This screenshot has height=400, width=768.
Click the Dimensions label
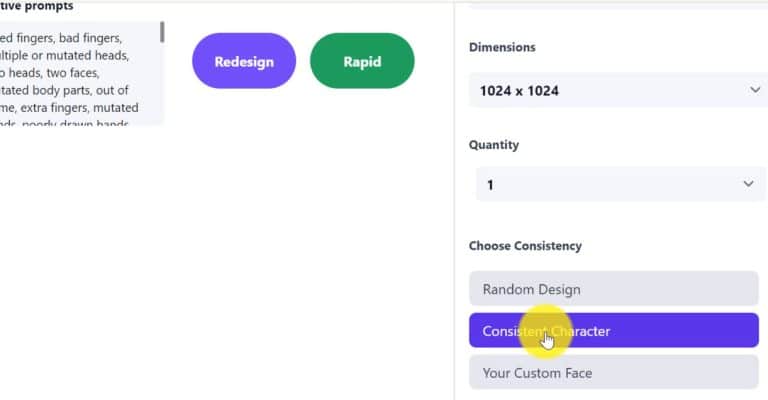coord(502,47)
